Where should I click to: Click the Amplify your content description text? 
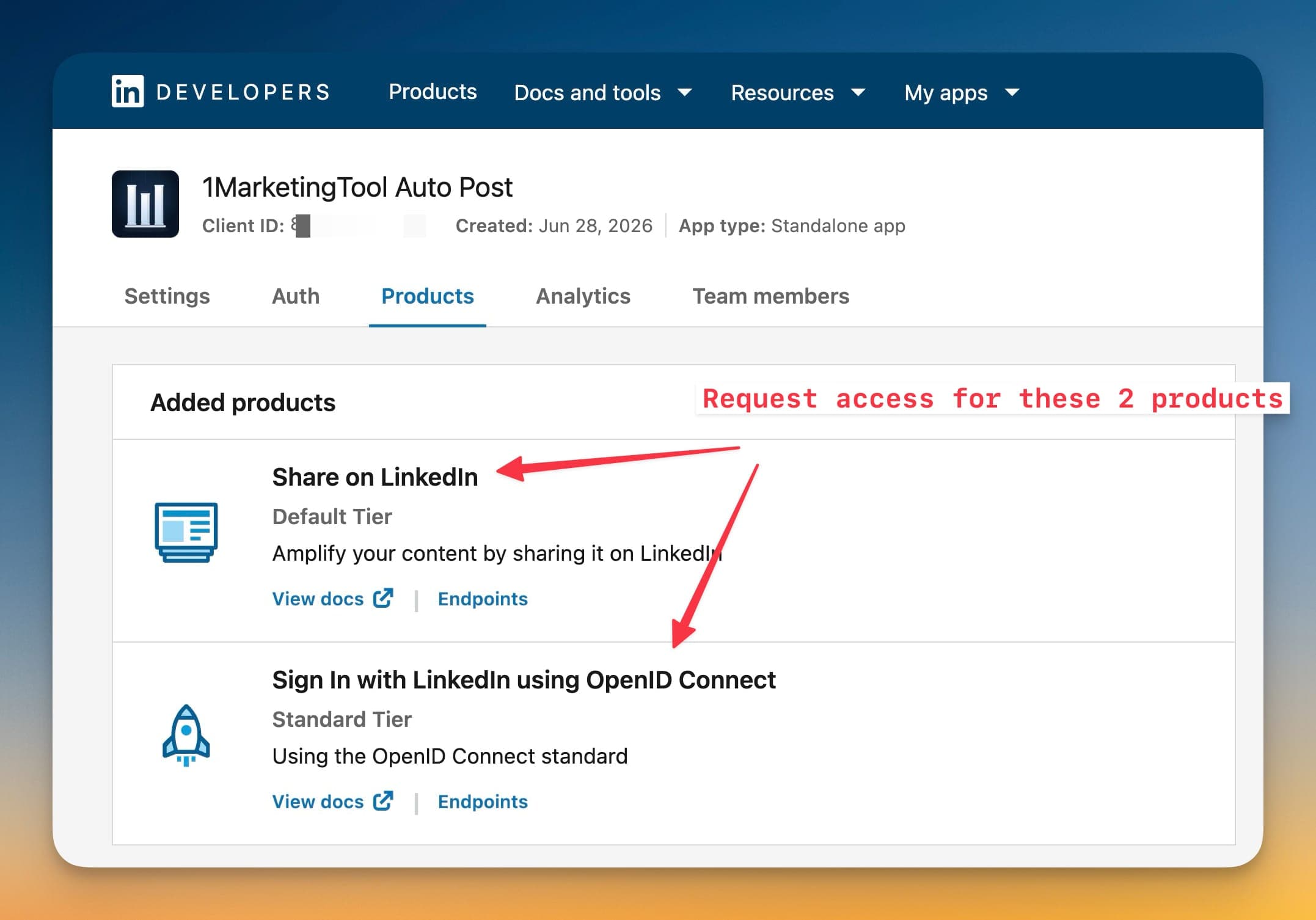coord(497,553)
